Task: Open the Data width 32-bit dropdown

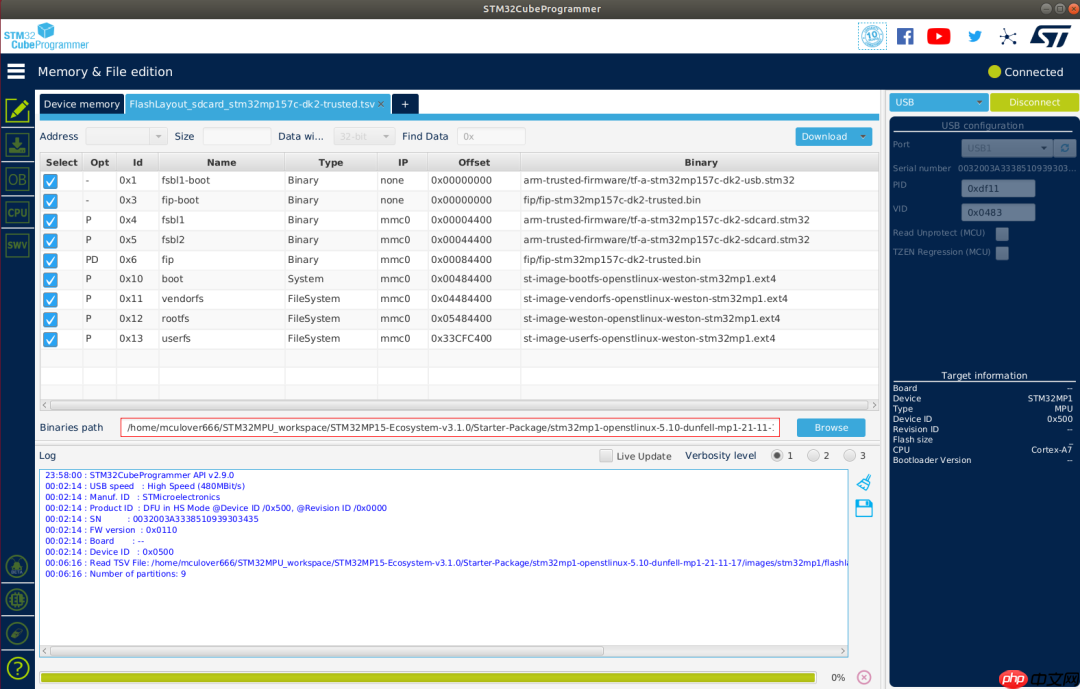Action: tap(364, 136)
